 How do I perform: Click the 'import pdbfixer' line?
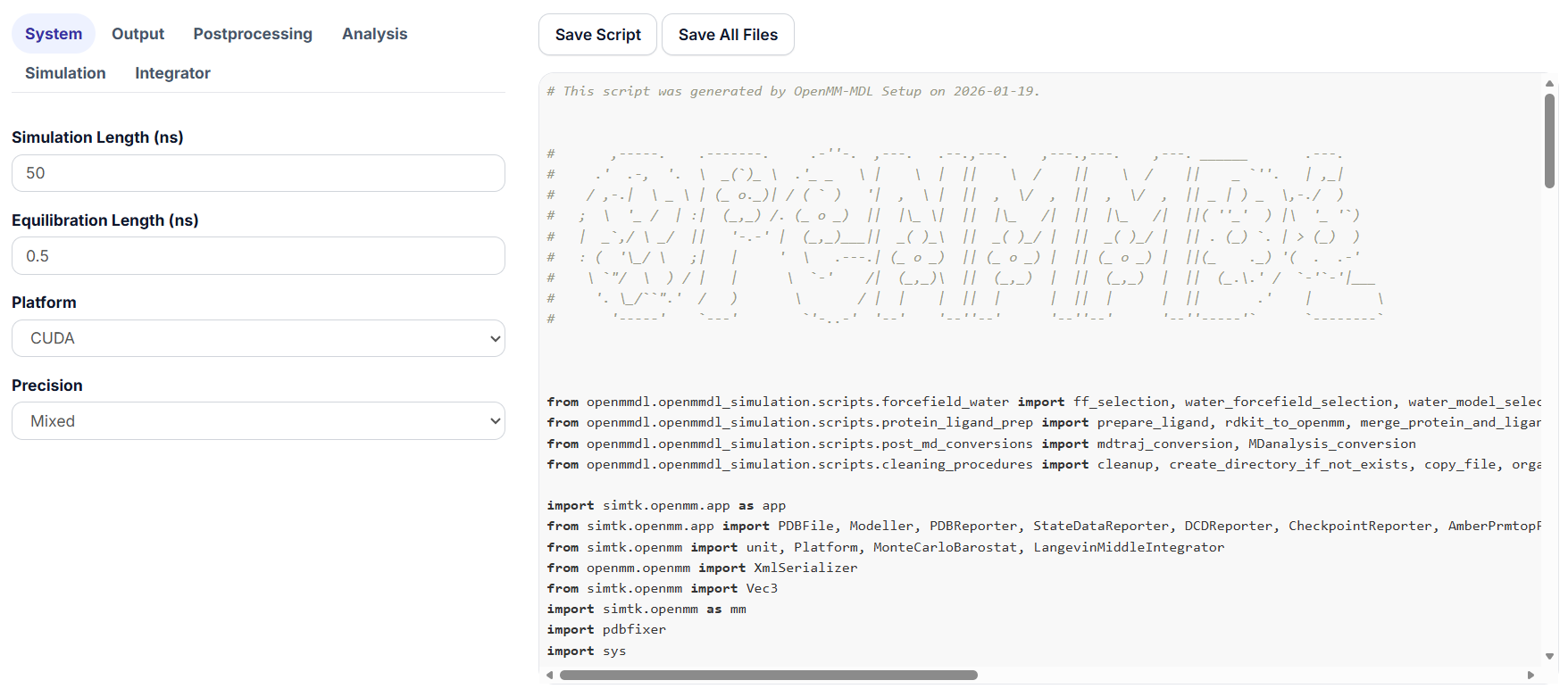pos(606,630)
